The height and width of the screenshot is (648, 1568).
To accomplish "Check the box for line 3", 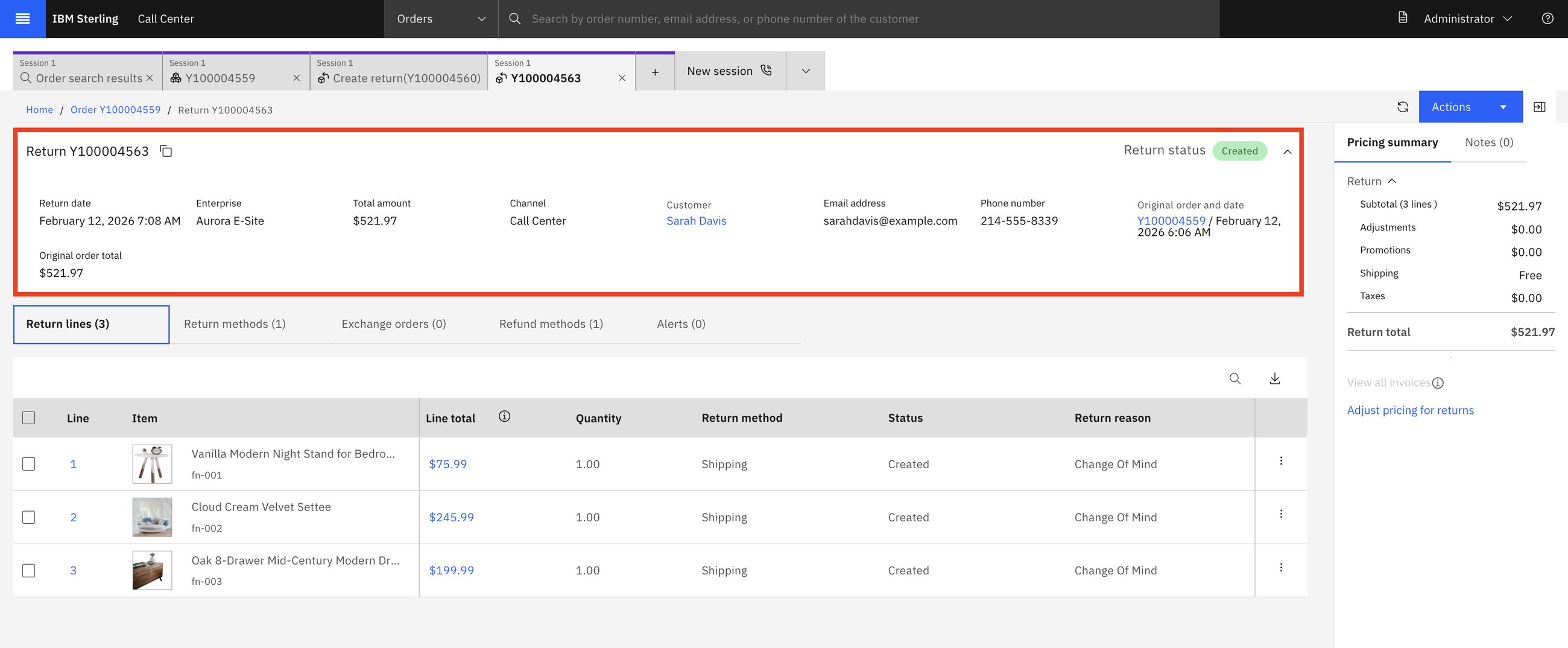I will (x=28, y=571).
